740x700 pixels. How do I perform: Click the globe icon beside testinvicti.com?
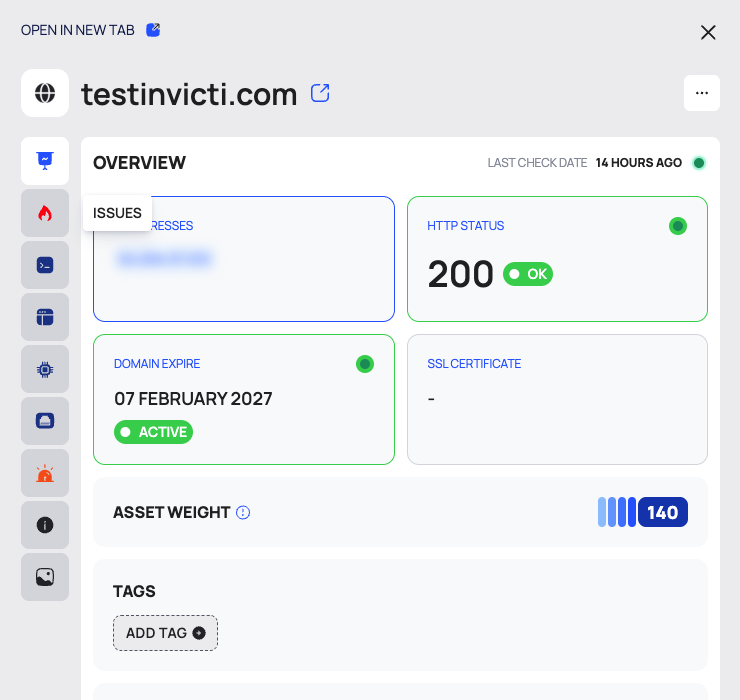coord(45,93)
